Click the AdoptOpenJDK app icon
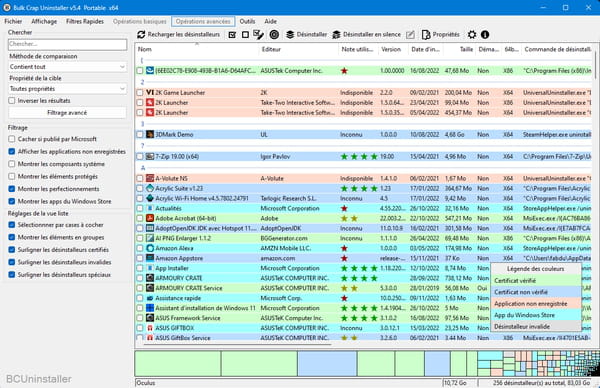The image size is (600, 388). [150, 228]
